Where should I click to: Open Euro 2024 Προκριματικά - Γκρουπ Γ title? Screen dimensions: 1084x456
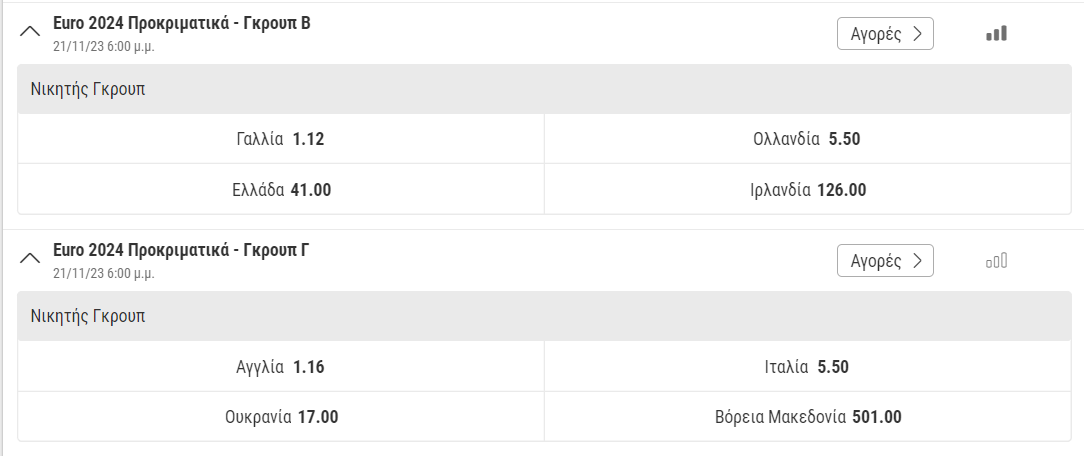point(181,250)
